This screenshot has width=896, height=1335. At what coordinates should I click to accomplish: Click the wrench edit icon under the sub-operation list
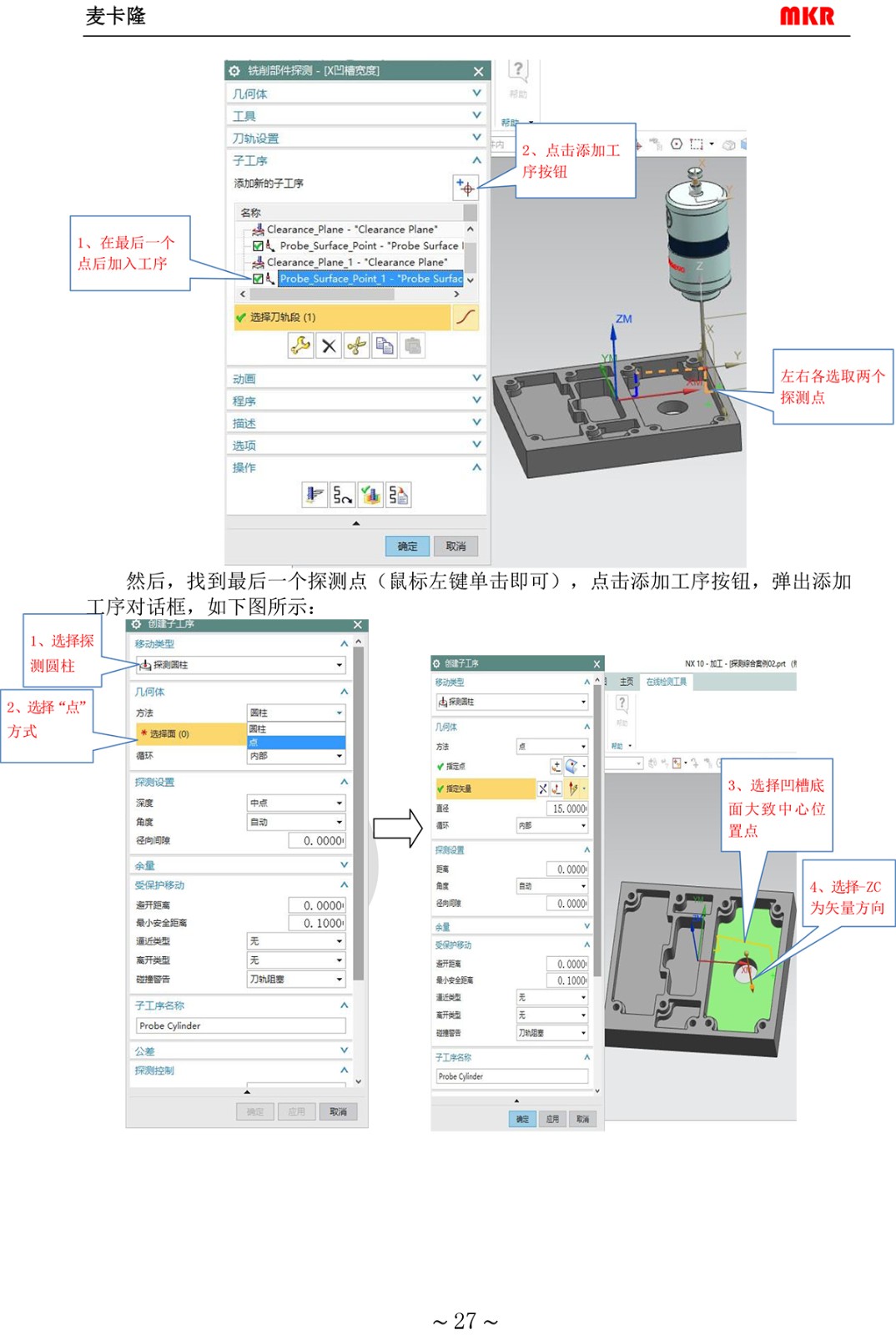(300, 345)
